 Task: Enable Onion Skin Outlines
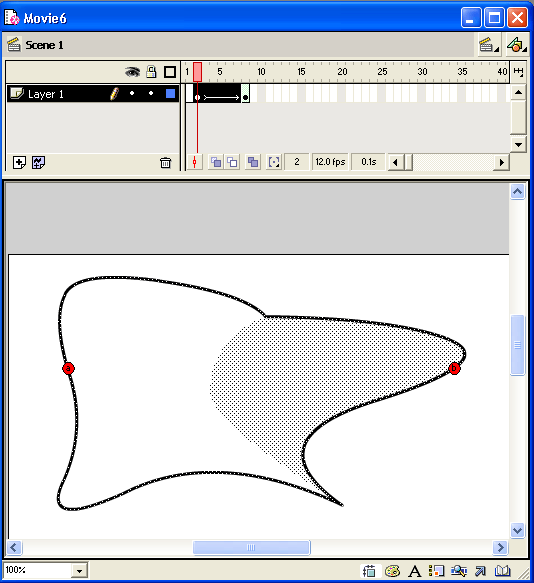(232, 162)
